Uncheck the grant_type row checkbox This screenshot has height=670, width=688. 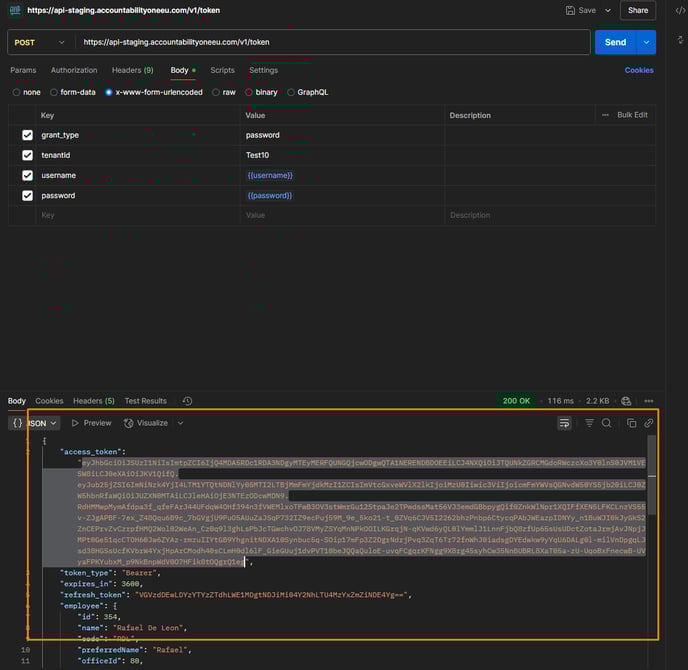click(27, 135)
